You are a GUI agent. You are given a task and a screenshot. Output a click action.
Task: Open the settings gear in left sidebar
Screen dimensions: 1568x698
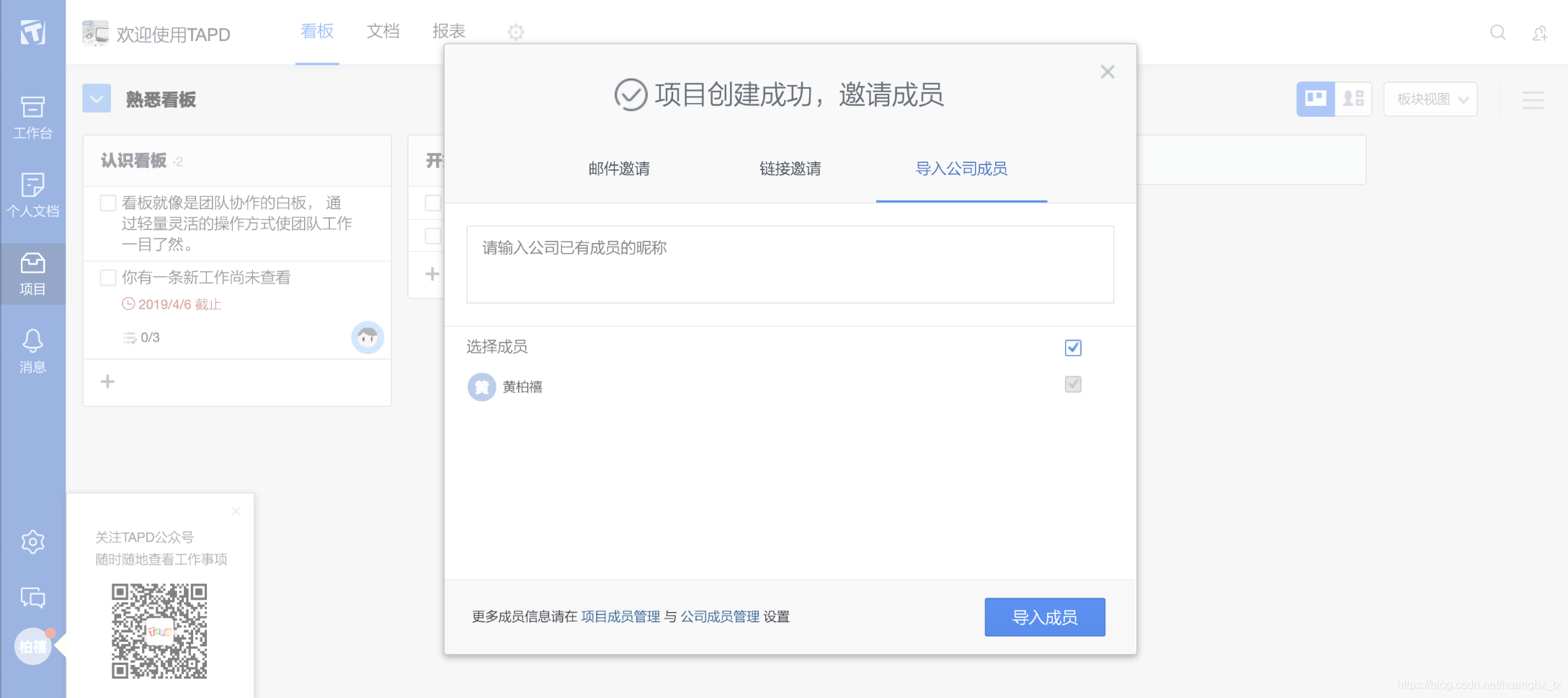pyautogui.click(x=32, y=542)
